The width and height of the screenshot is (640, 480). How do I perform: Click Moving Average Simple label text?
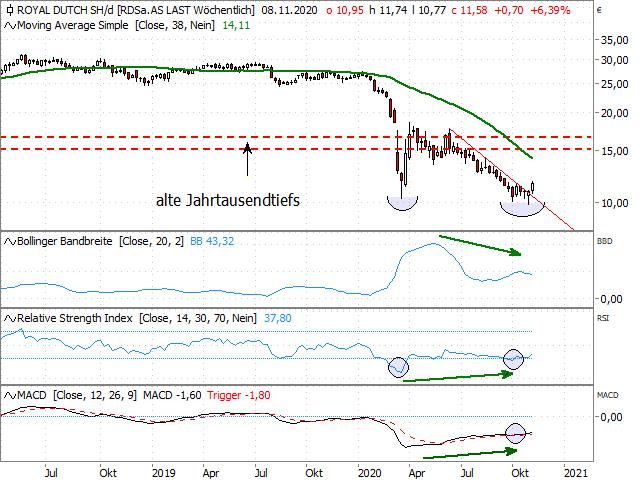(x=73, y=25)
